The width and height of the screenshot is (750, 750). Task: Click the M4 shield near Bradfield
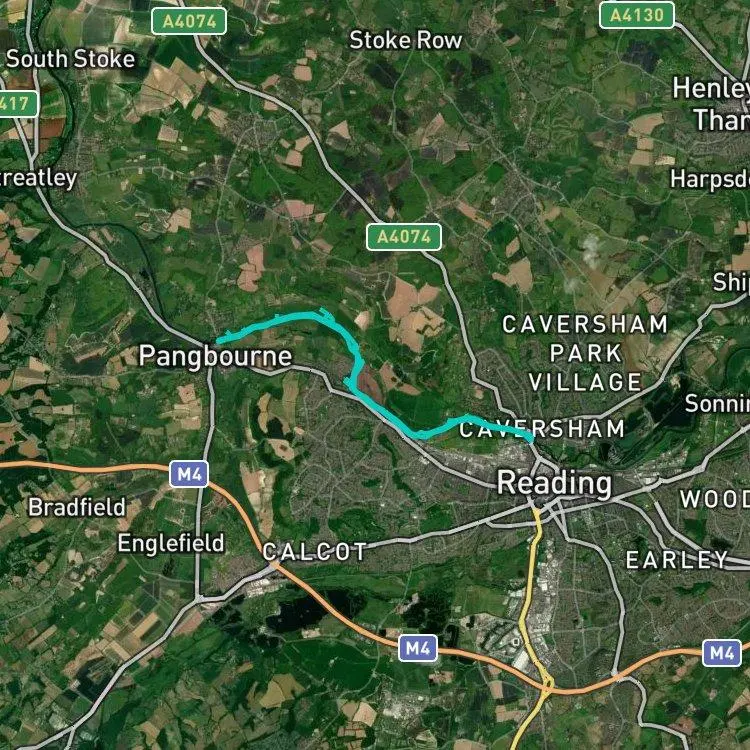(x=189, y=474)
